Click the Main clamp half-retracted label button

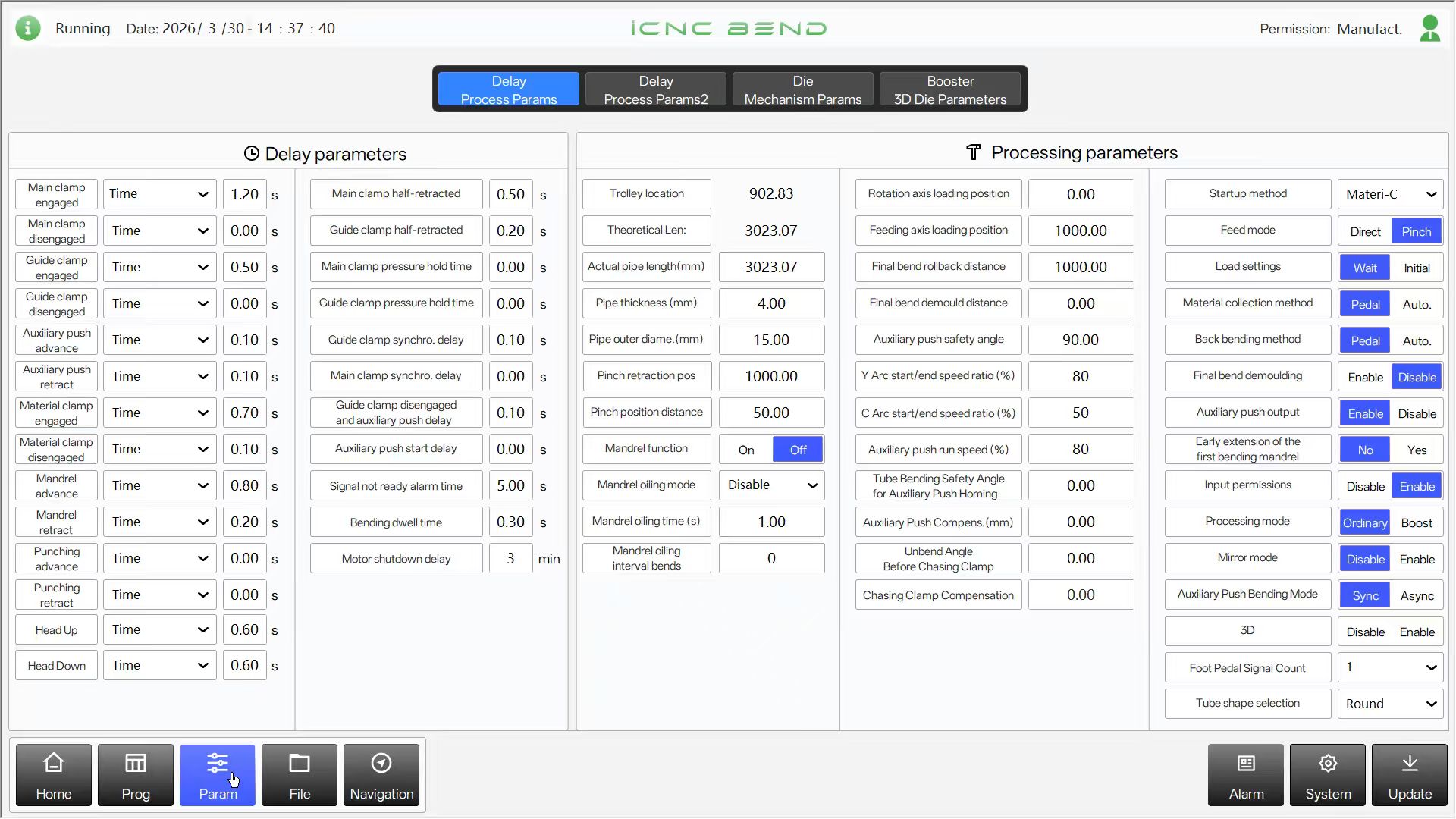(396, 194)
